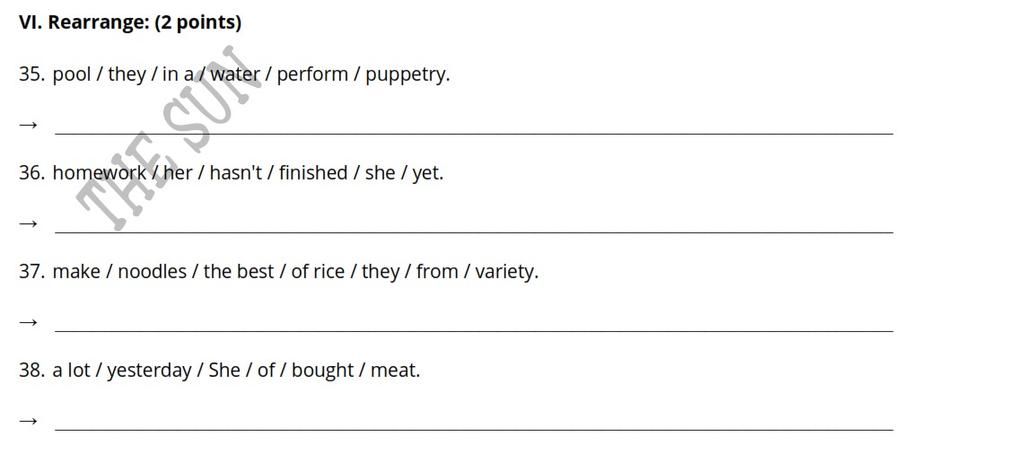Click the phrase 'the best' in question 37
The image size is (1024, 454).
[x=238, y=272]
